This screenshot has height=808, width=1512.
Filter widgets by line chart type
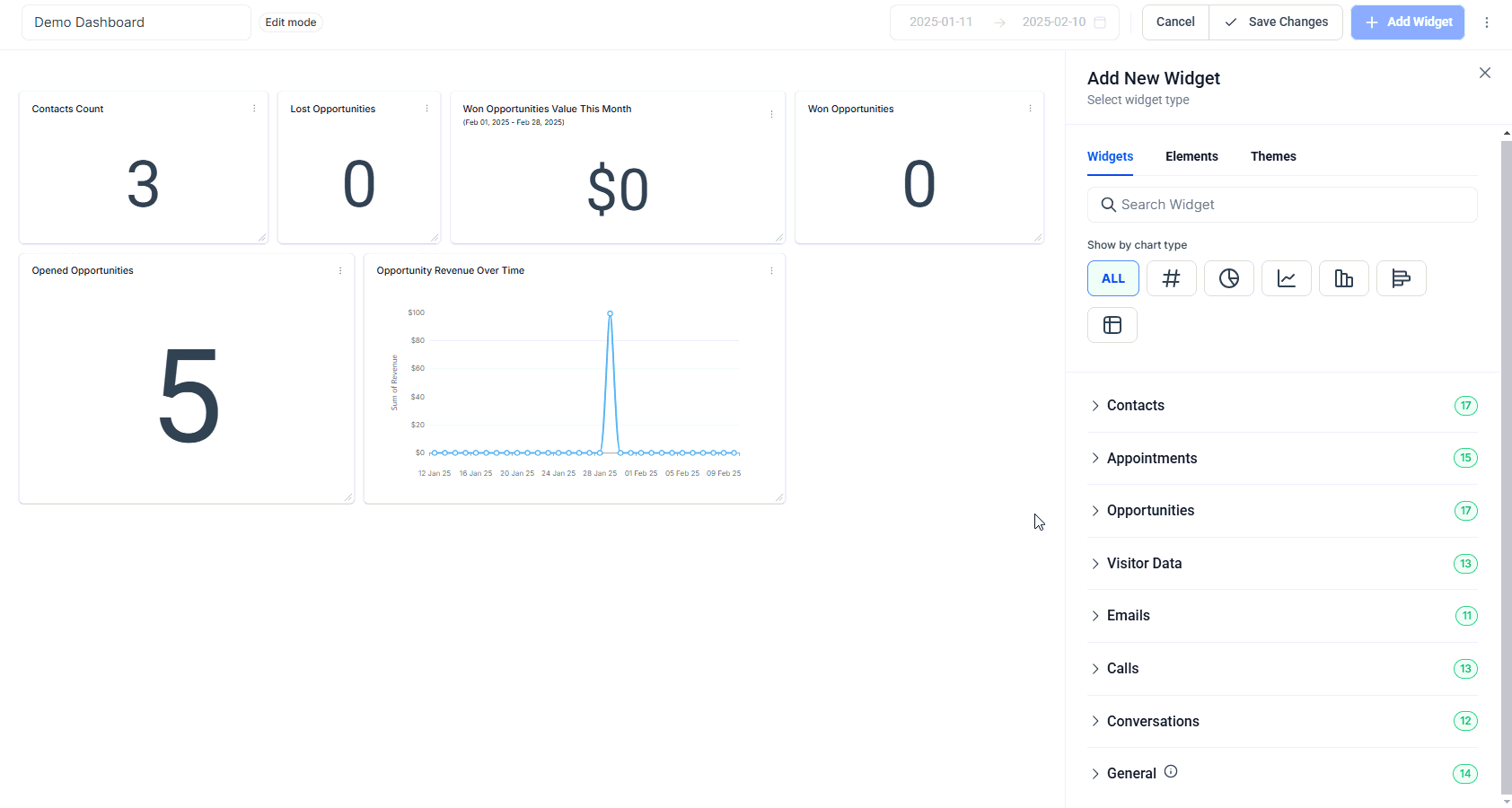click(1286, 278)
